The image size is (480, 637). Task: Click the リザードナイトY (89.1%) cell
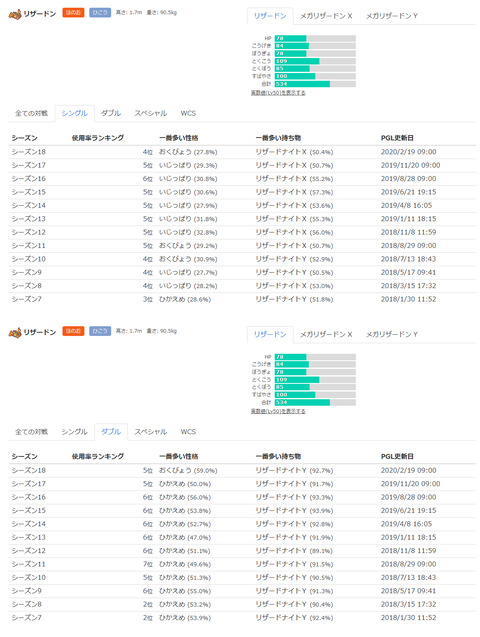pyautogui.click(x=294, y=551)
